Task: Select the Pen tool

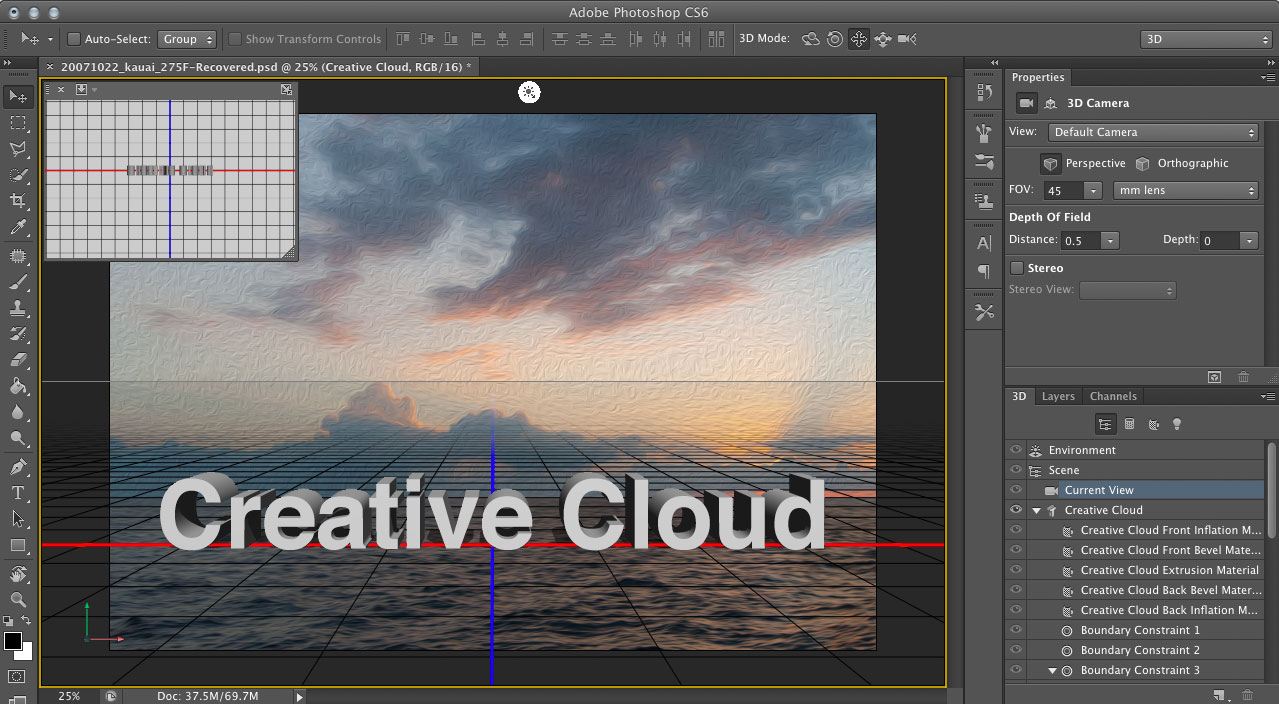Action: point(18,467)
